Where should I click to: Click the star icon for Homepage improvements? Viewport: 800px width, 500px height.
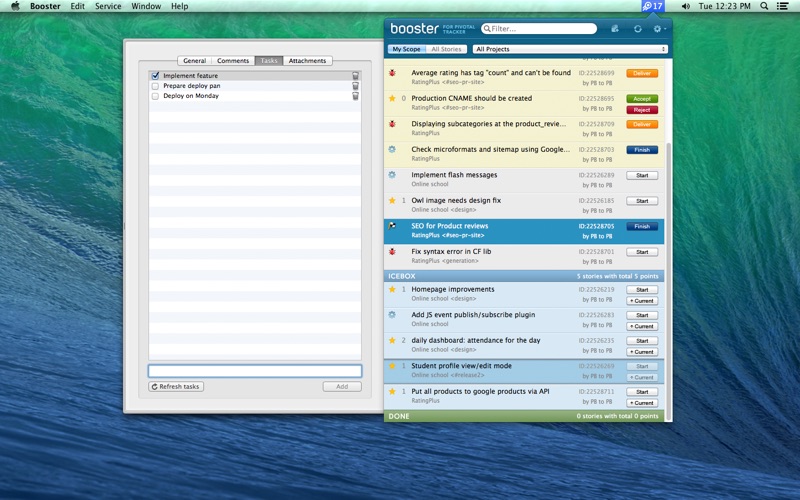tap(392, 289)
